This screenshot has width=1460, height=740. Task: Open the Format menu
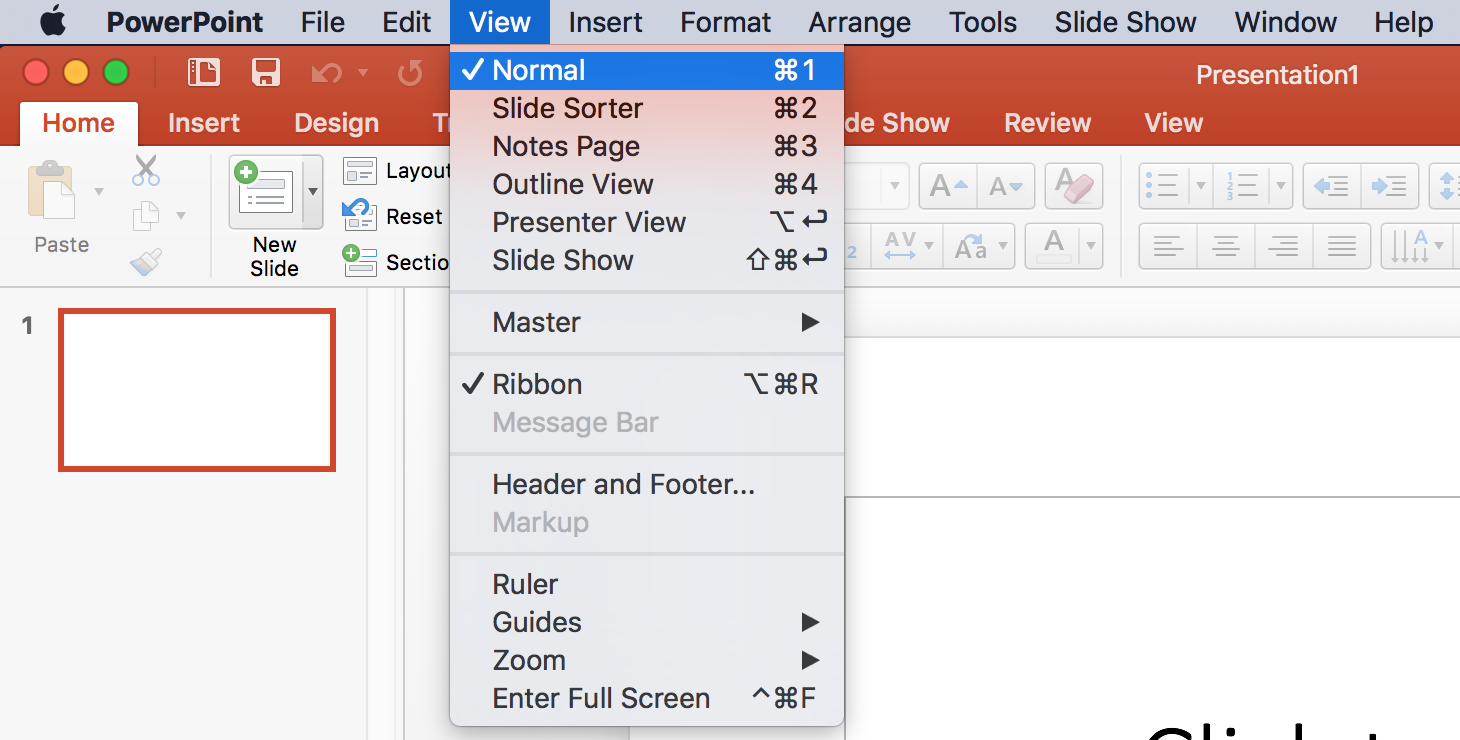click(726, 22)
